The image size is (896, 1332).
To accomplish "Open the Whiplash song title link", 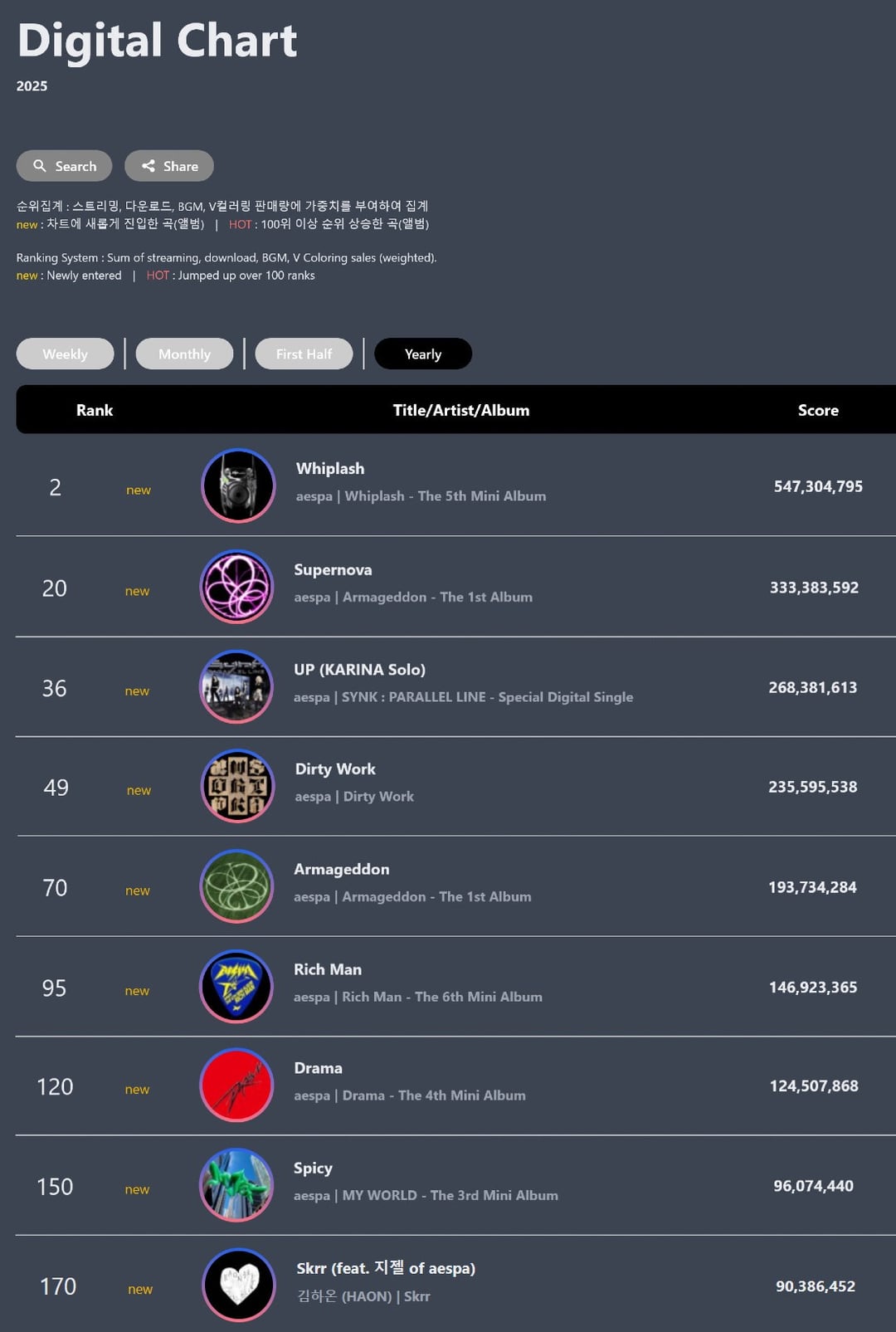I will tap(330, 469).
